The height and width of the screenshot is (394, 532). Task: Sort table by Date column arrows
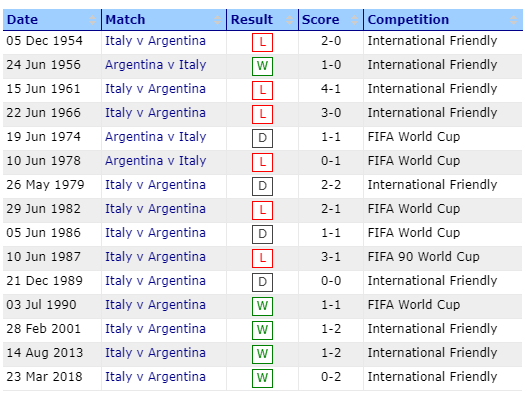pyautogui.click(x=92, y=20)
